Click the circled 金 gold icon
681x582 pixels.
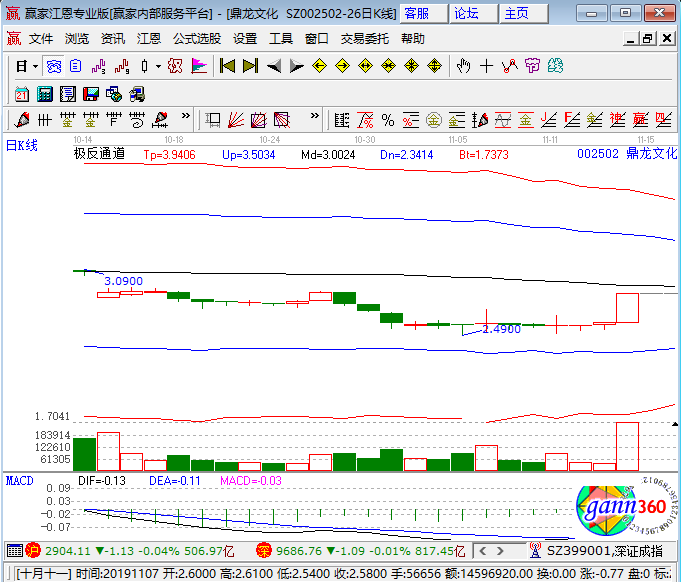pyautogui.click(x=434, y=120)
